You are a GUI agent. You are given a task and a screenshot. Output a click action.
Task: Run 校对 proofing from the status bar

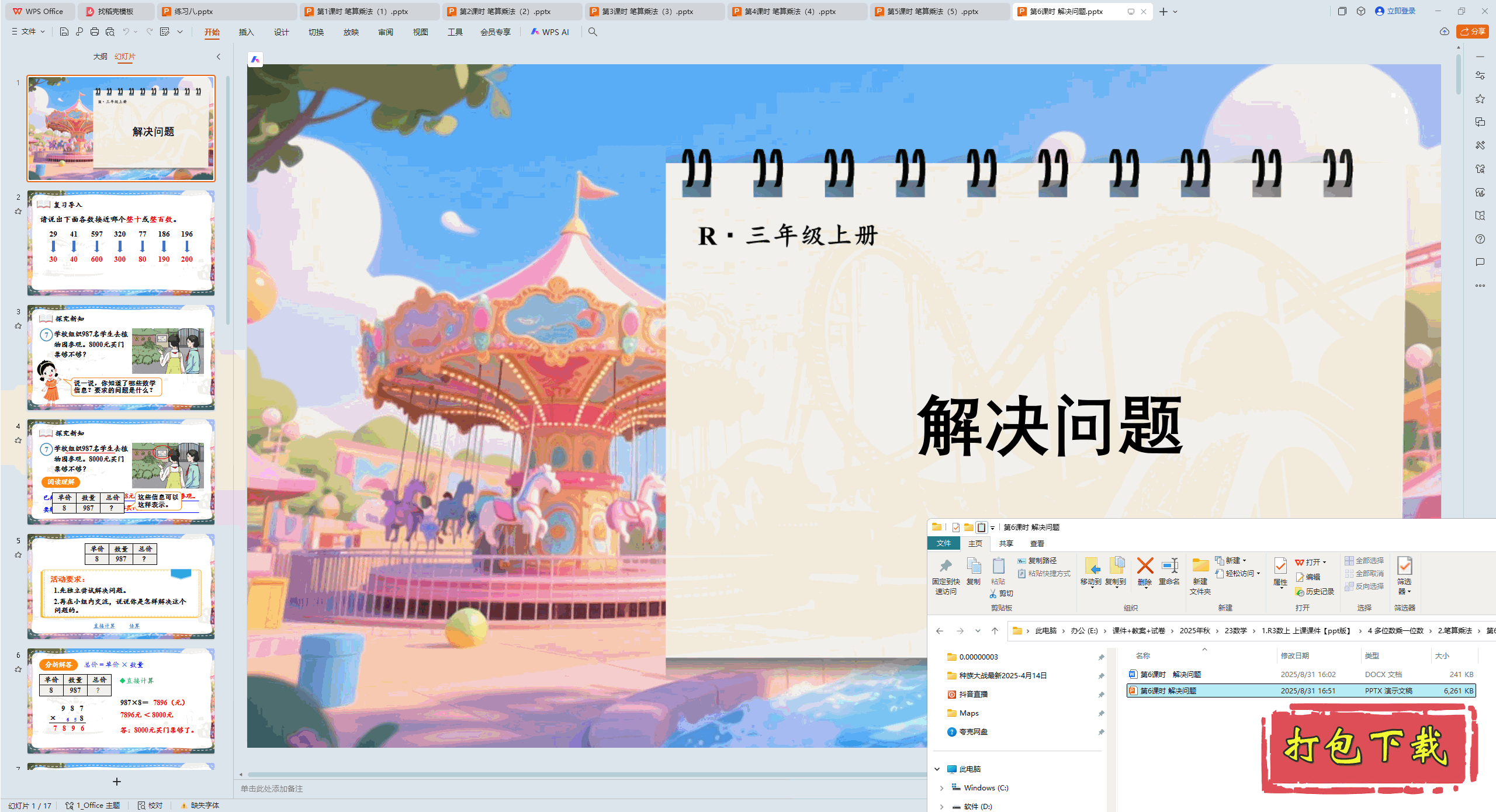click(x=150, y=805)
